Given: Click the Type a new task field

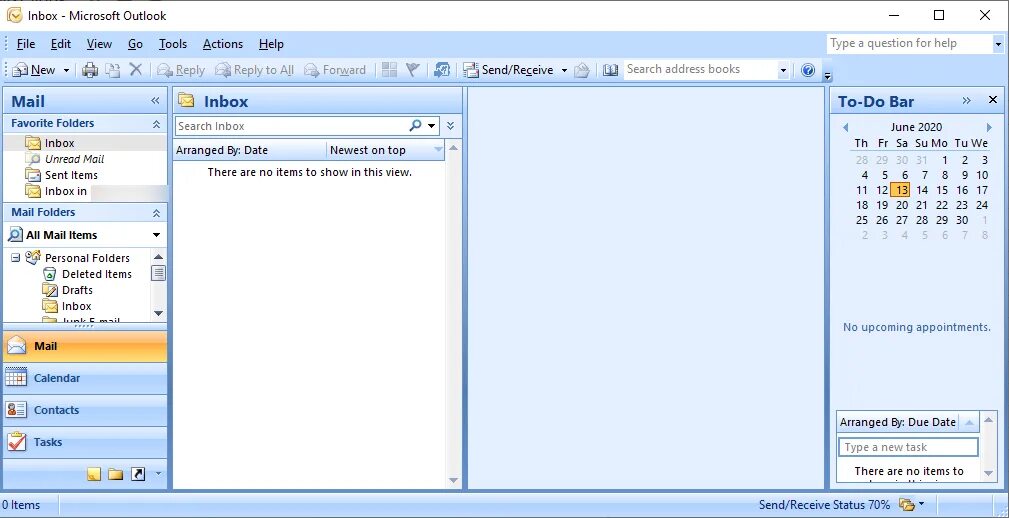Looking at the screenshot, I should (x=909, y=447).
